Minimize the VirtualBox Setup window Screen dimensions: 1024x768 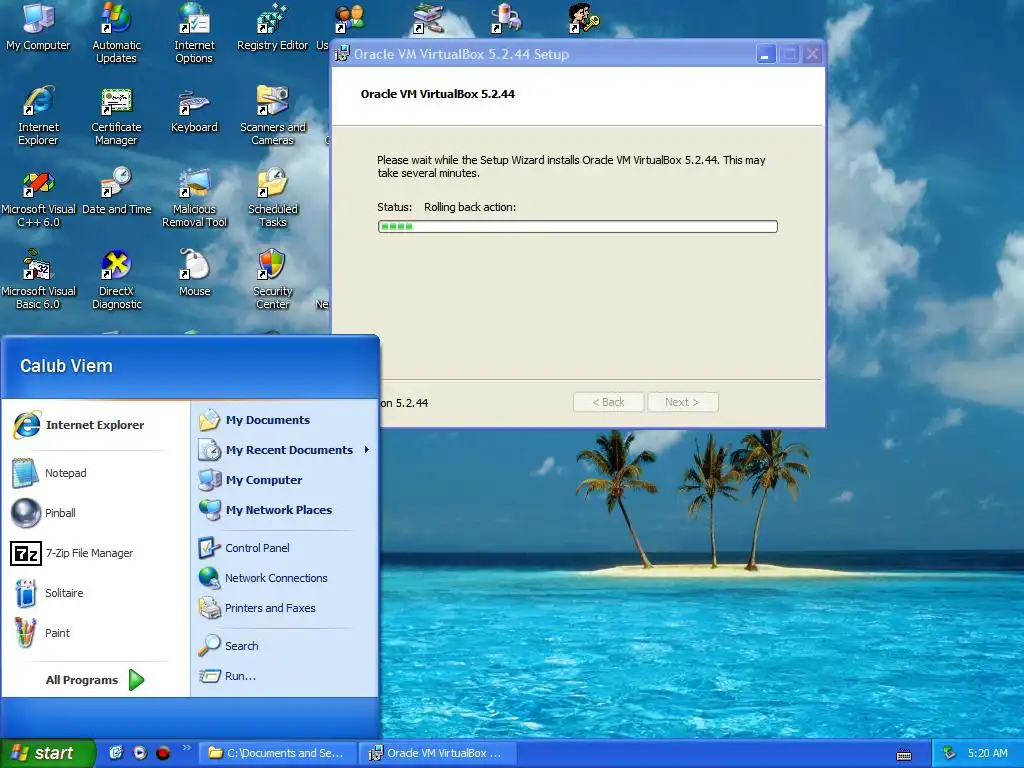tap(765, 54)
